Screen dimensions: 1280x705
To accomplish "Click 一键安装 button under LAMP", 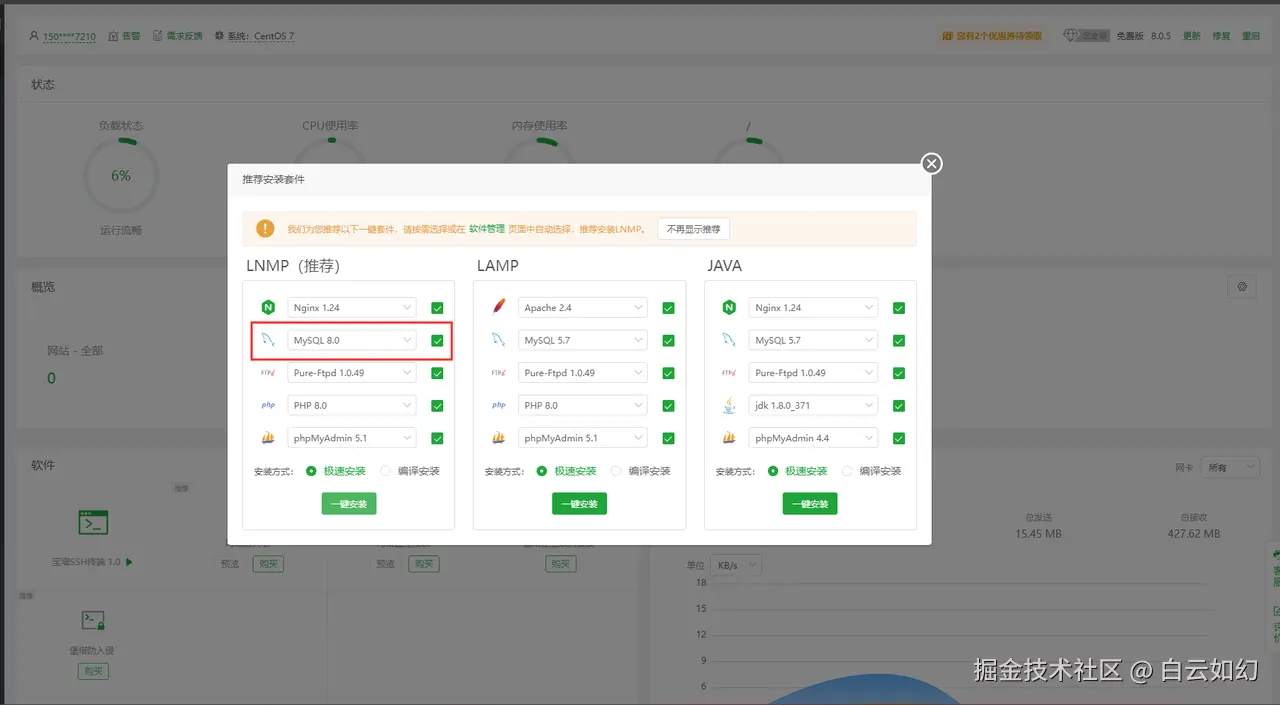I will pos(579,504).
